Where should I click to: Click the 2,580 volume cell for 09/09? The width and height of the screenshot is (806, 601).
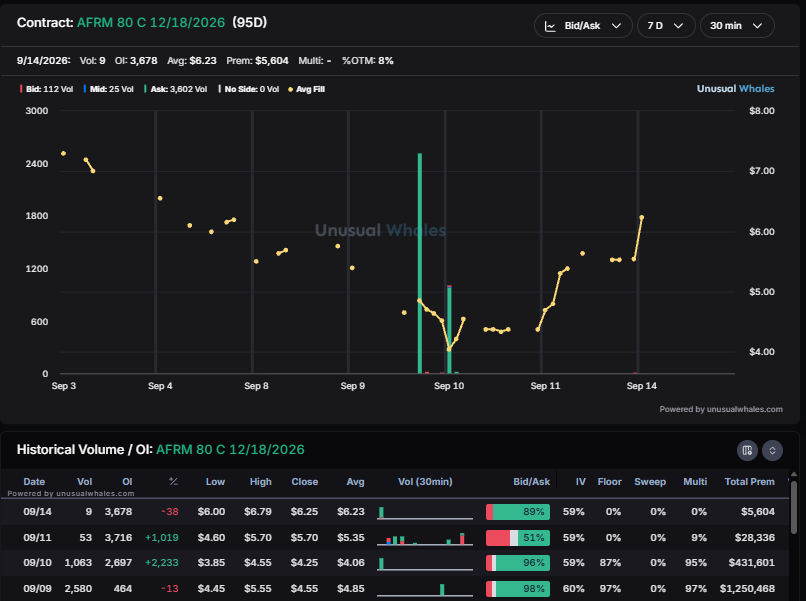(x=78, y=588)
